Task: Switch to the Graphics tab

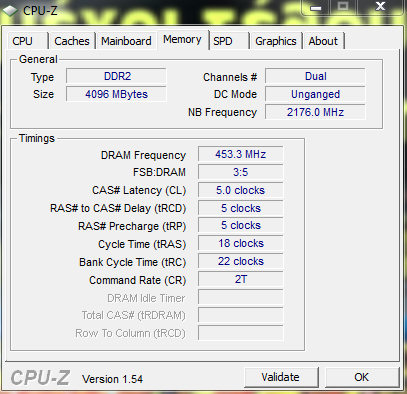Action: click(276, 41)
